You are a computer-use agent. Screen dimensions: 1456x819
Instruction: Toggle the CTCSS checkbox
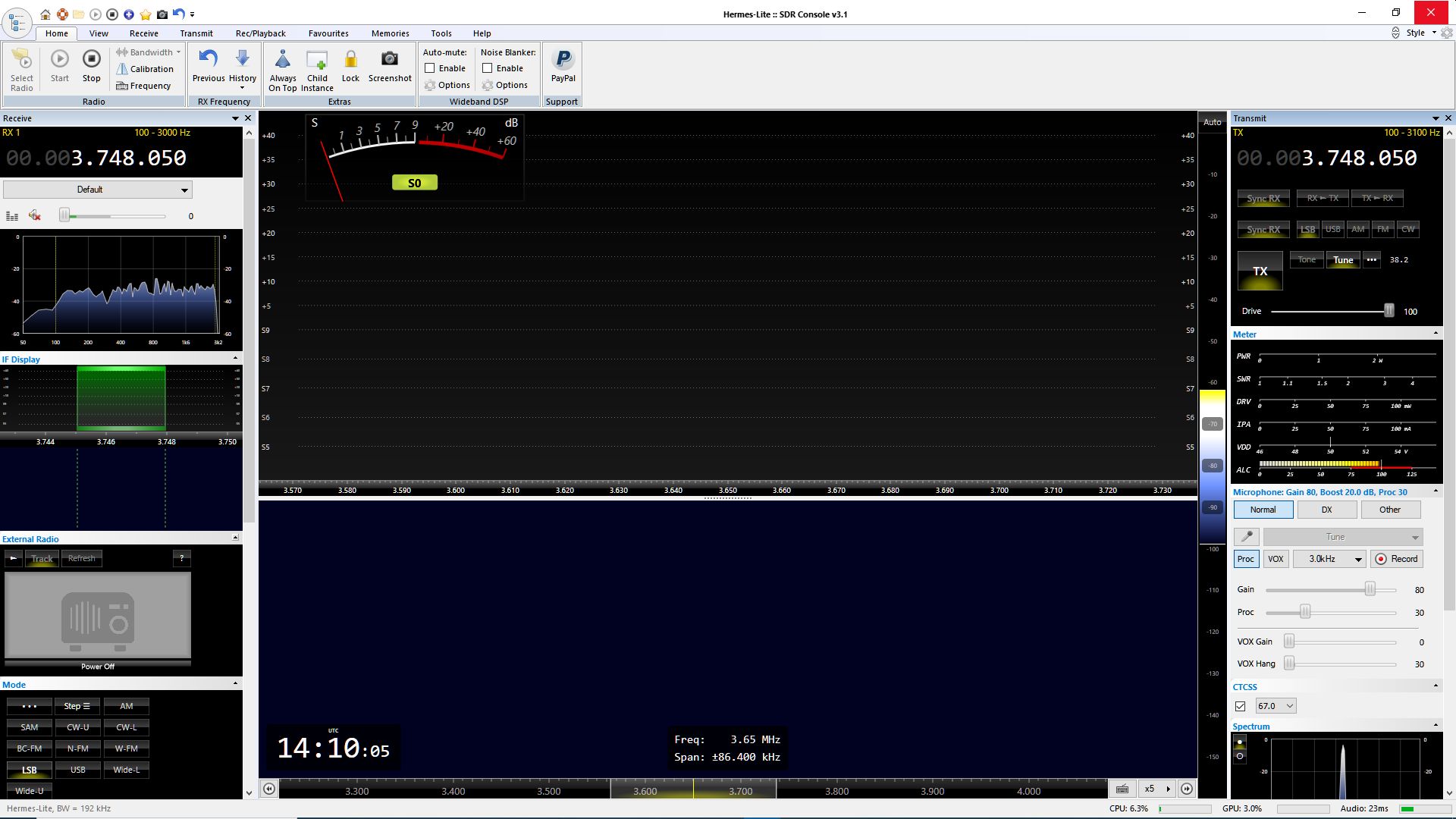pos(1241,706)
